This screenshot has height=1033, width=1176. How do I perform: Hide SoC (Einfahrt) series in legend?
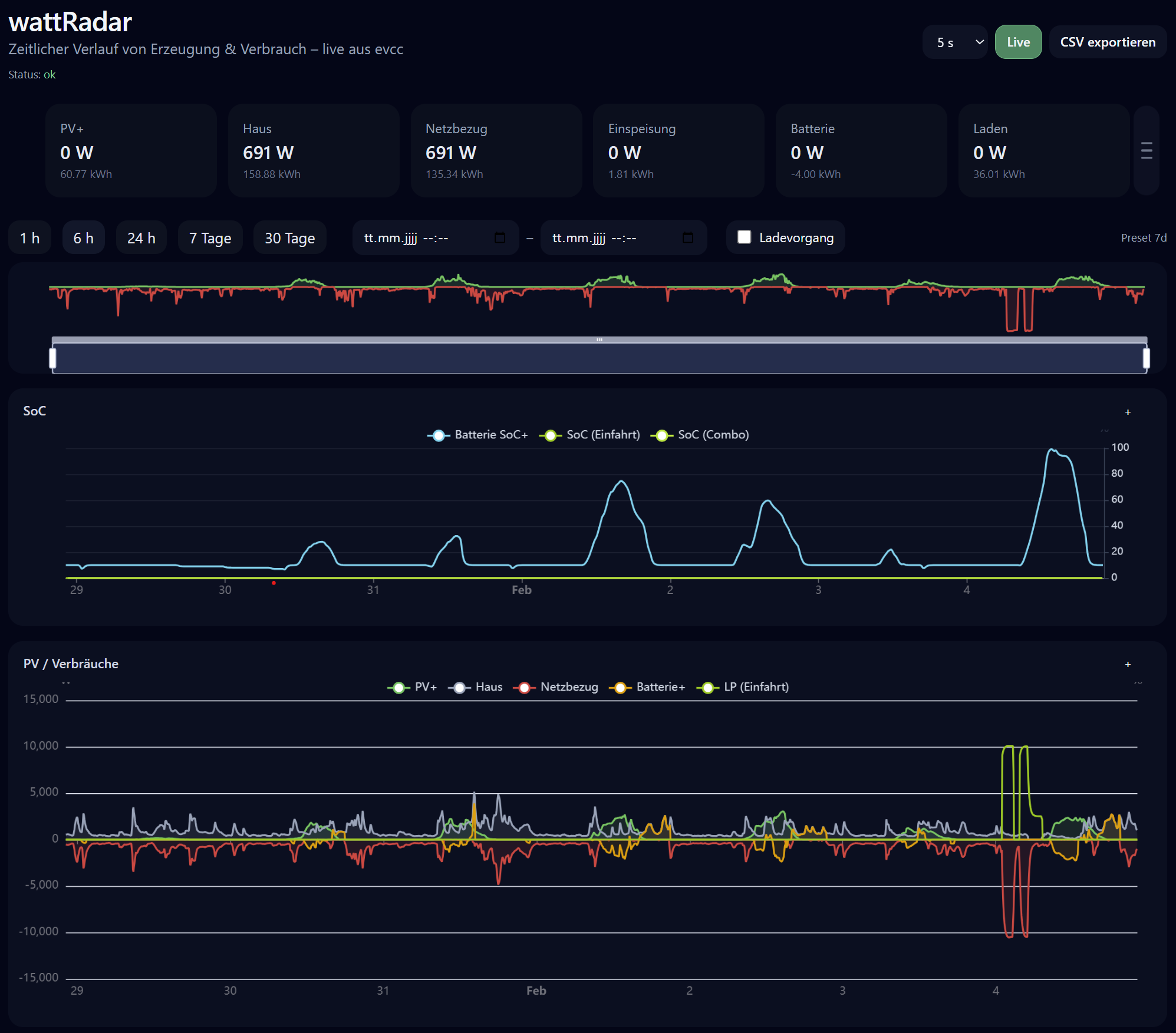550,435
